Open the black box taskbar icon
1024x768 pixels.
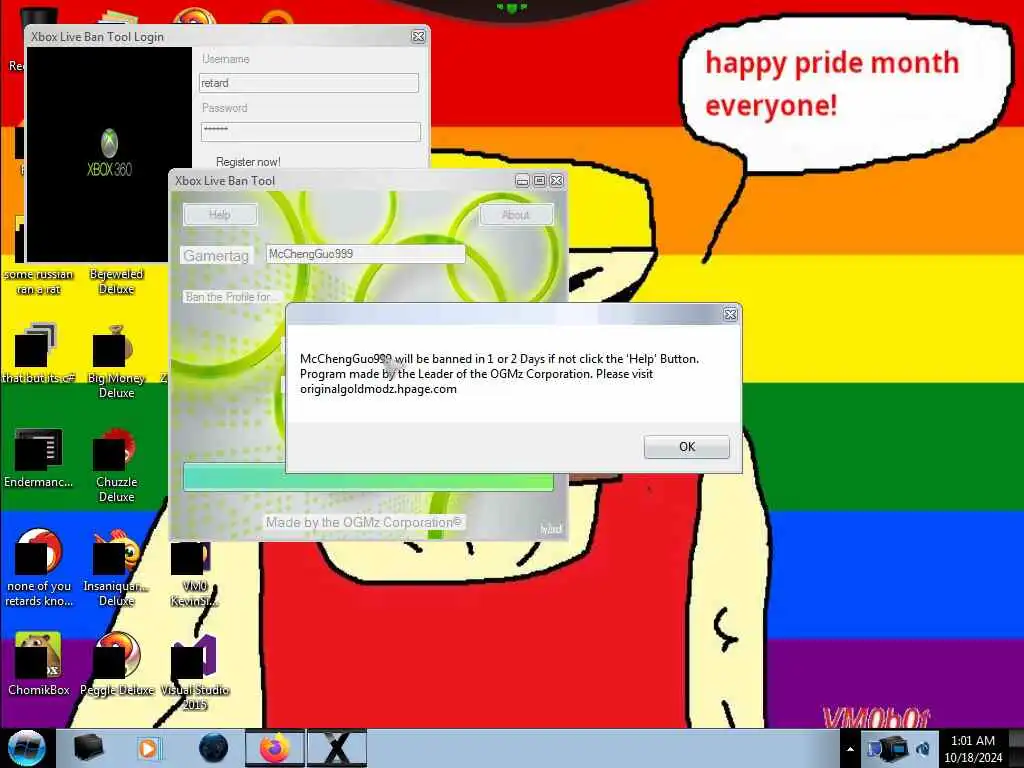pos(88,748)
